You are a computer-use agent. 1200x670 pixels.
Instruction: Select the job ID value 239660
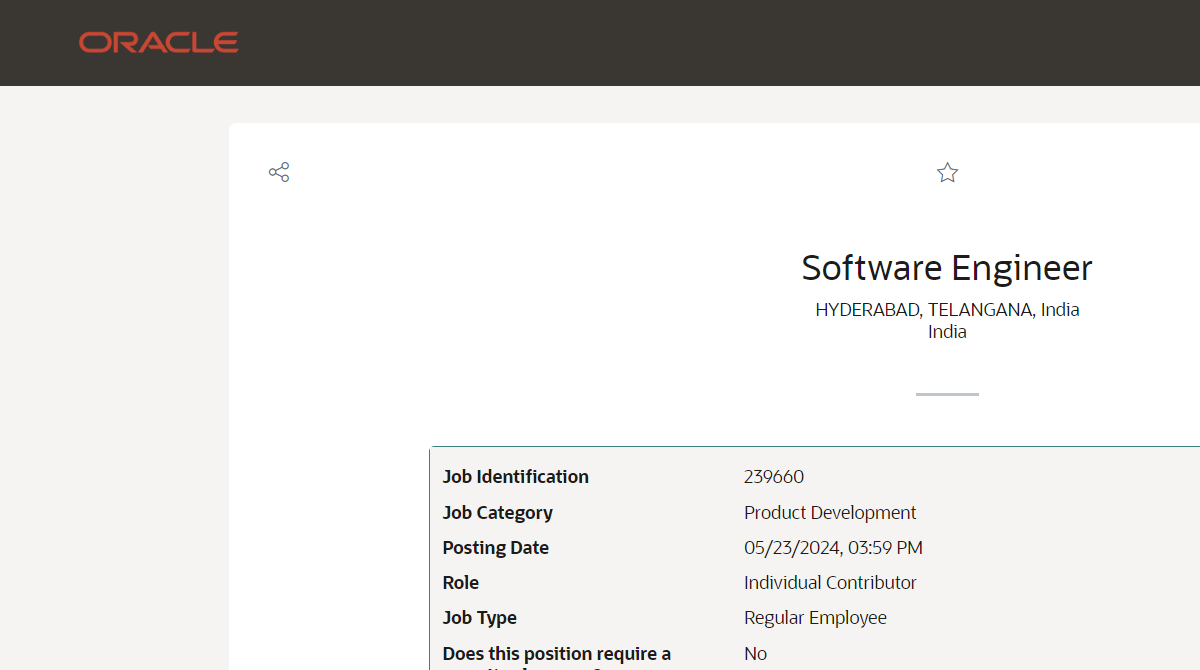(x=774, y=477)
